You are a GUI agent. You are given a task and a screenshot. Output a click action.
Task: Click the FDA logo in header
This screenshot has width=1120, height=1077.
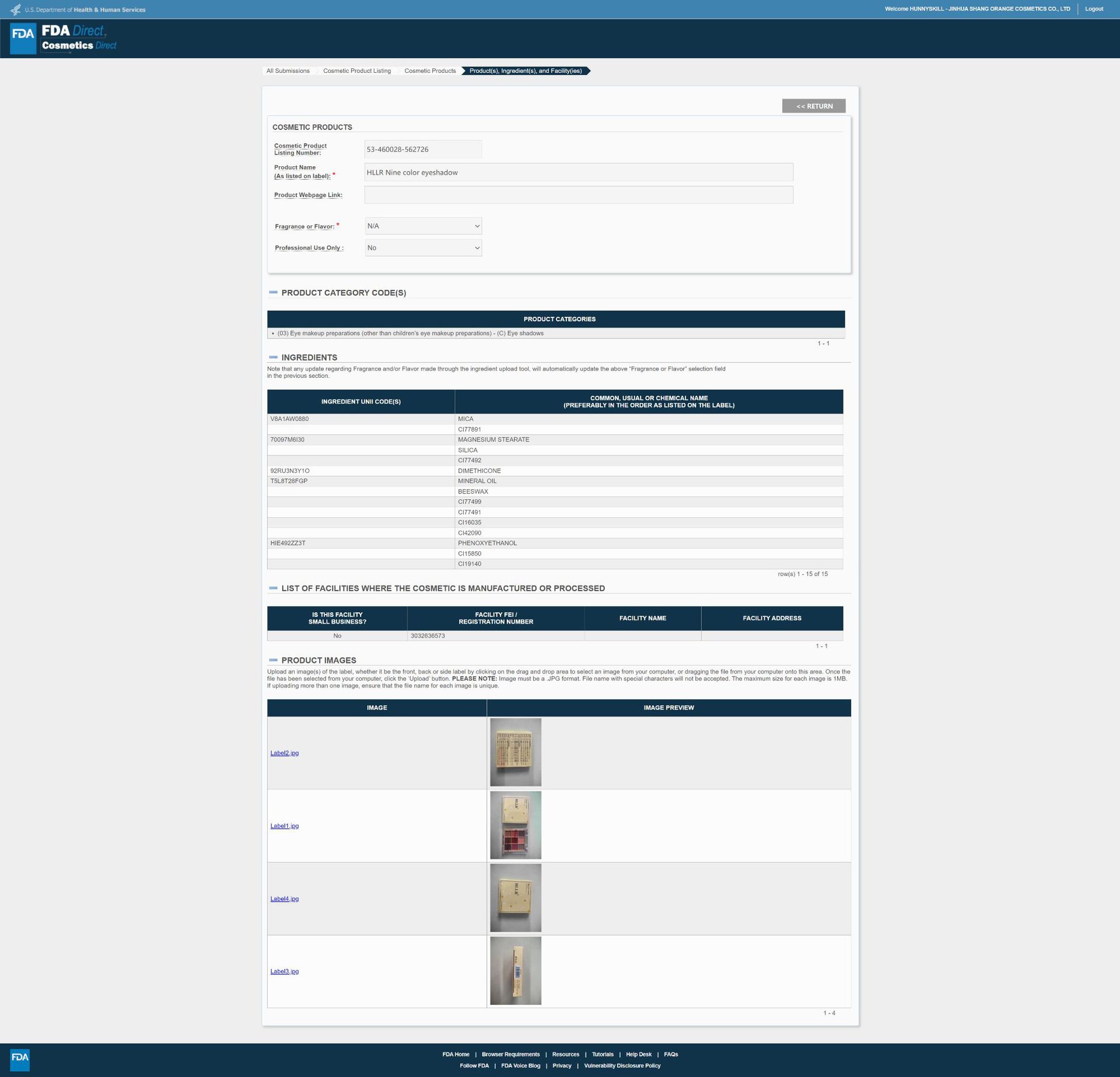pyautogui.click(x=23, y=38)
